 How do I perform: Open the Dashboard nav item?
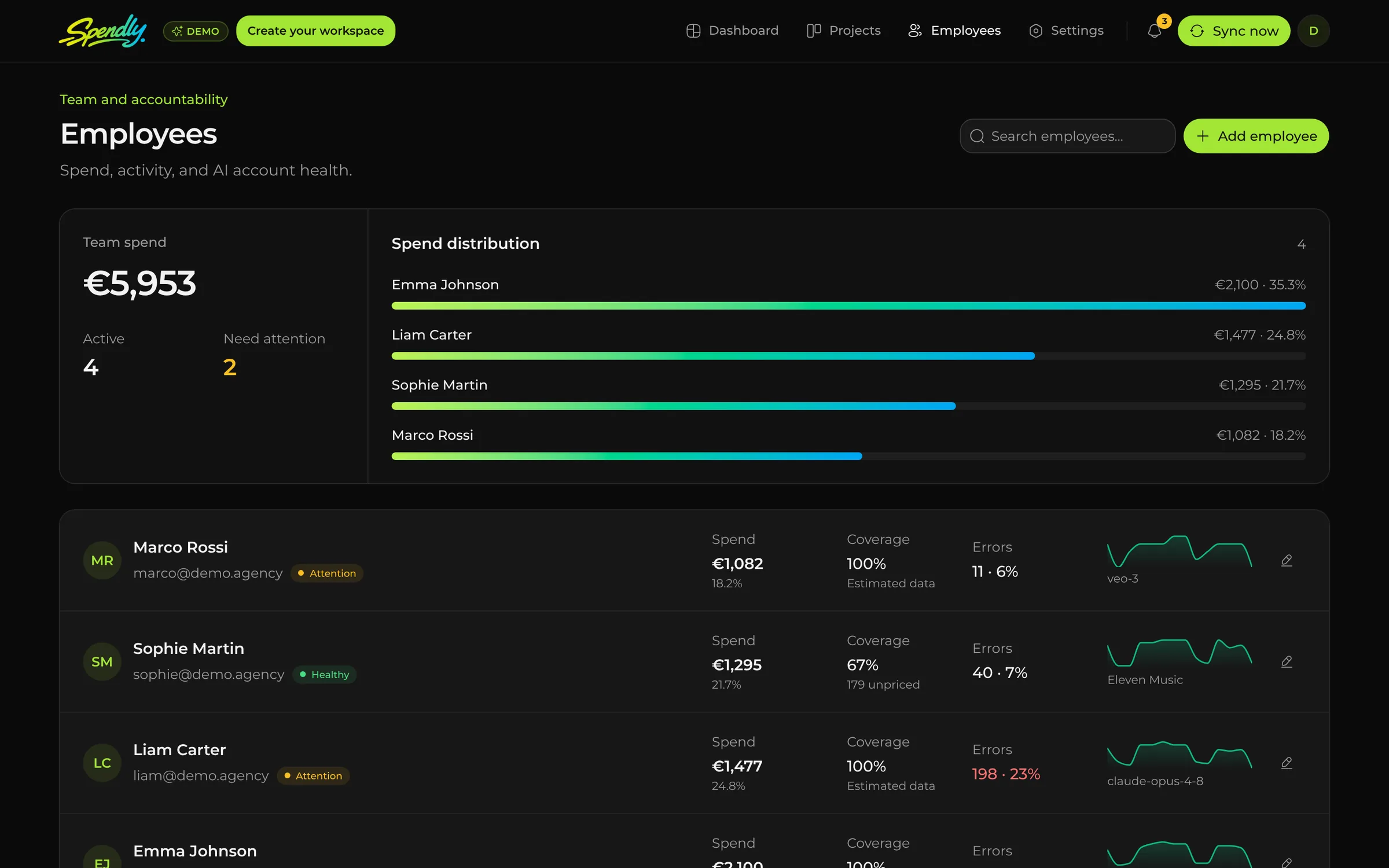pos(732,31)
